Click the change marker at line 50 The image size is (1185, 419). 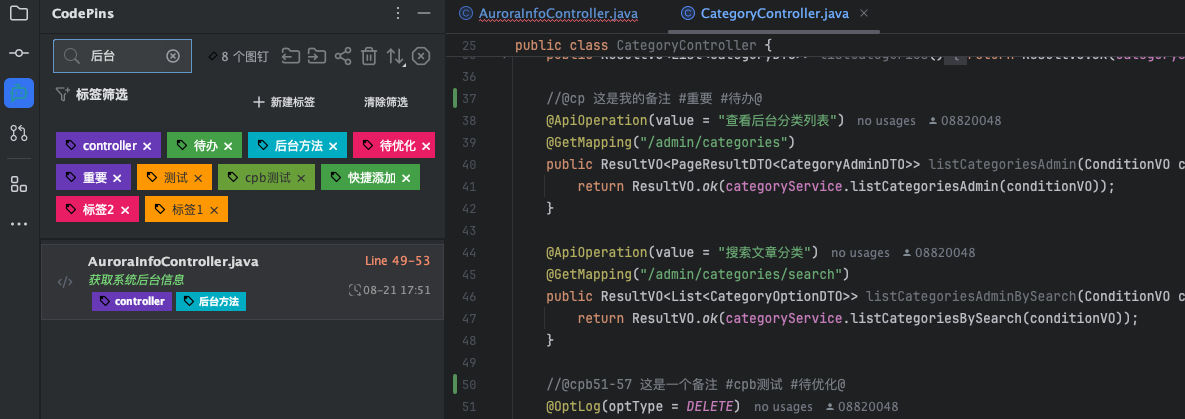454,383
